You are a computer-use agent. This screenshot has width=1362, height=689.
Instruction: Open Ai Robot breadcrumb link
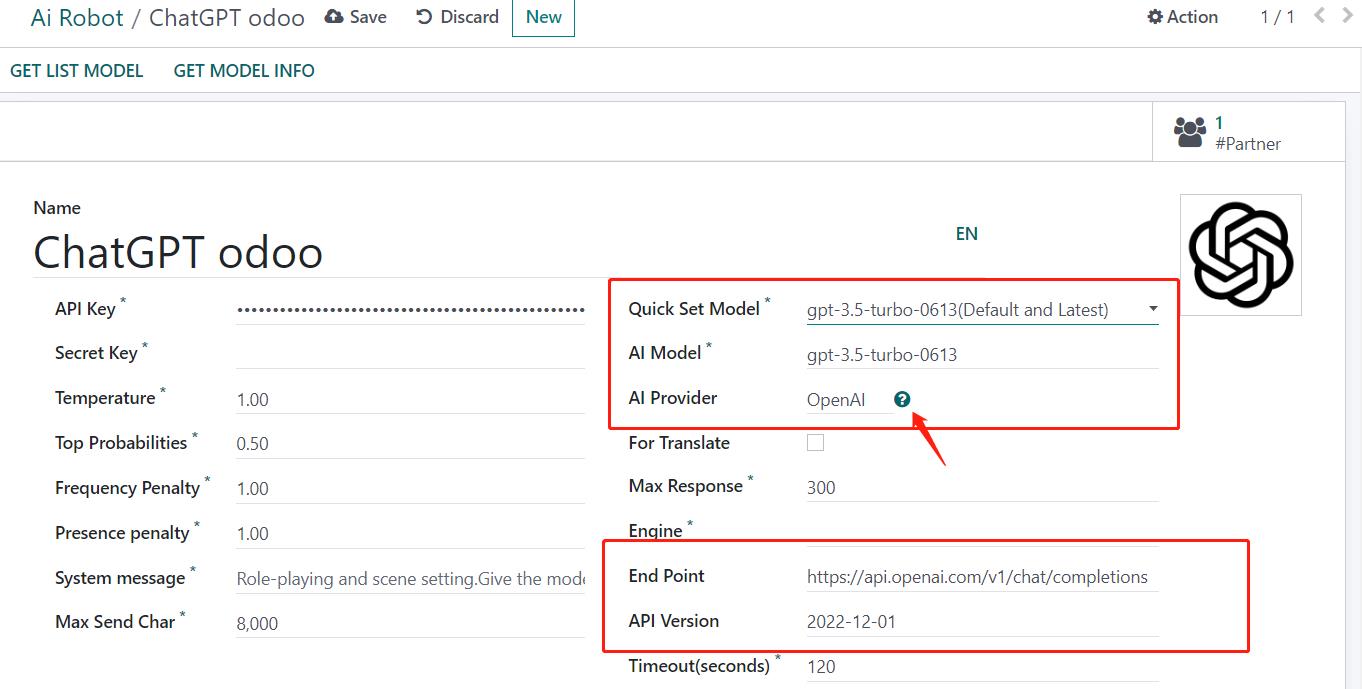[77, 18]
